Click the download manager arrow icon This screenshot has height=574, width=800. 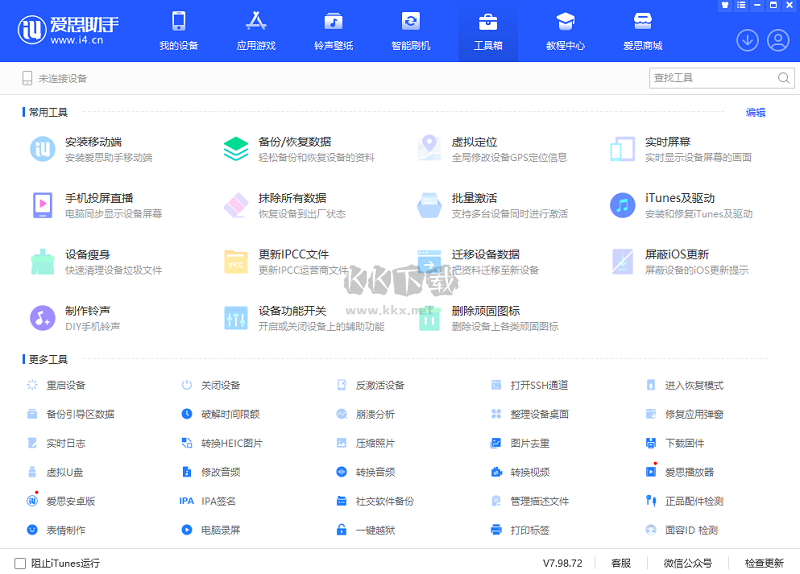click(747, 40)
